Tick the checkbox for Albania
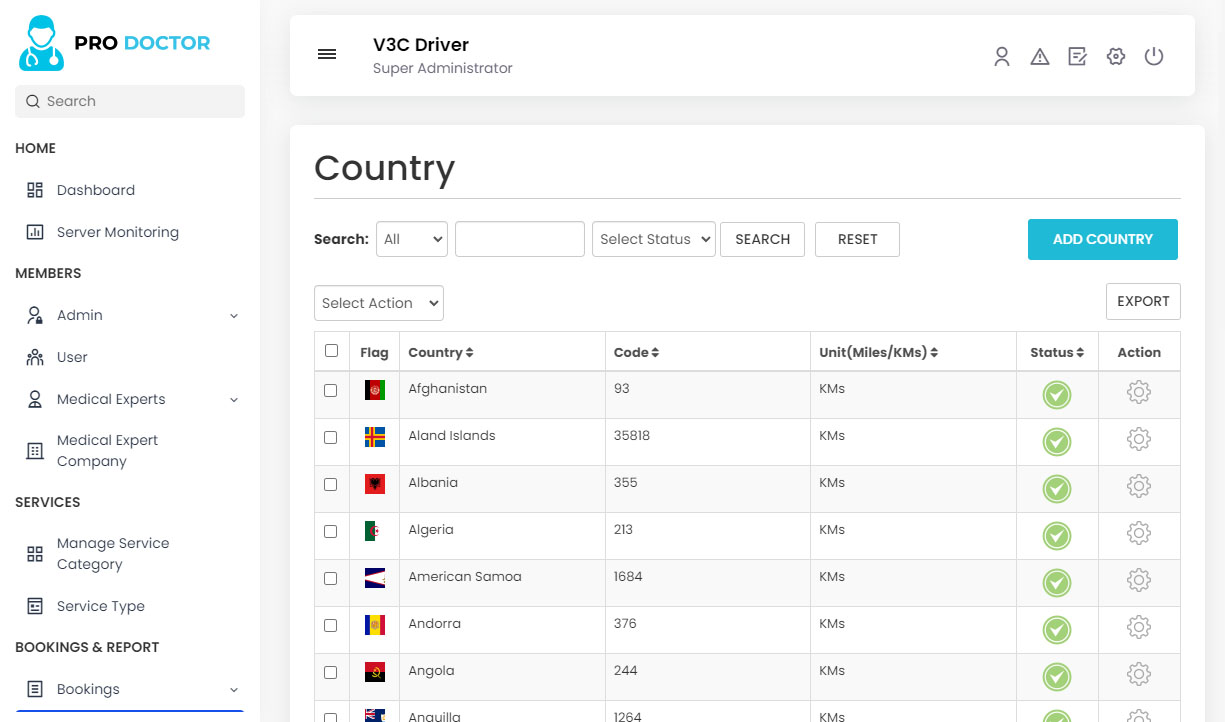This screenshot has width=1225, height=722. pos(330,484)
